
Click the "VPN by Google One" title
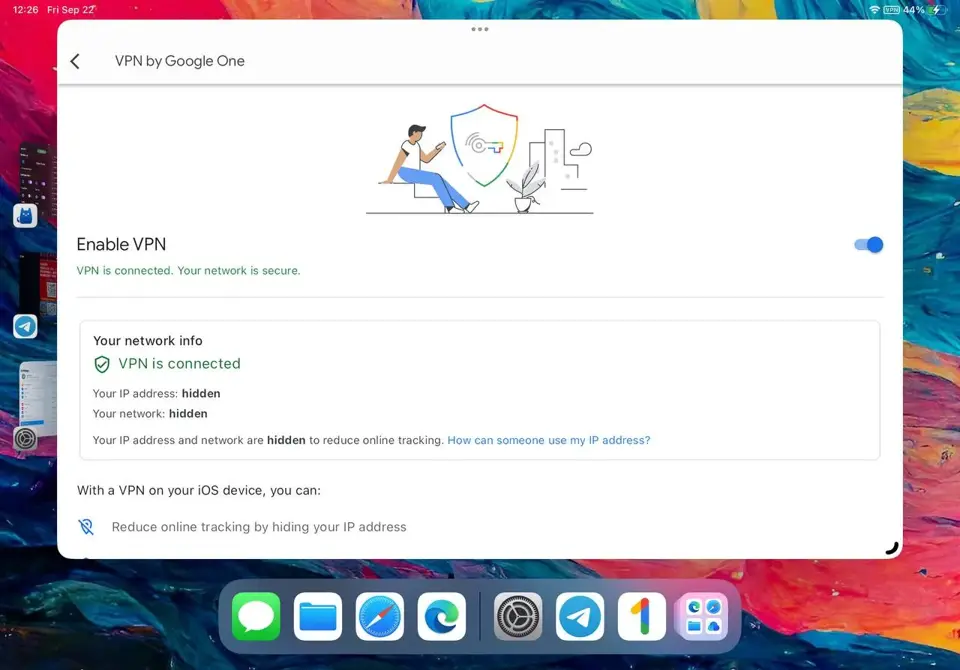pos(180,61)
